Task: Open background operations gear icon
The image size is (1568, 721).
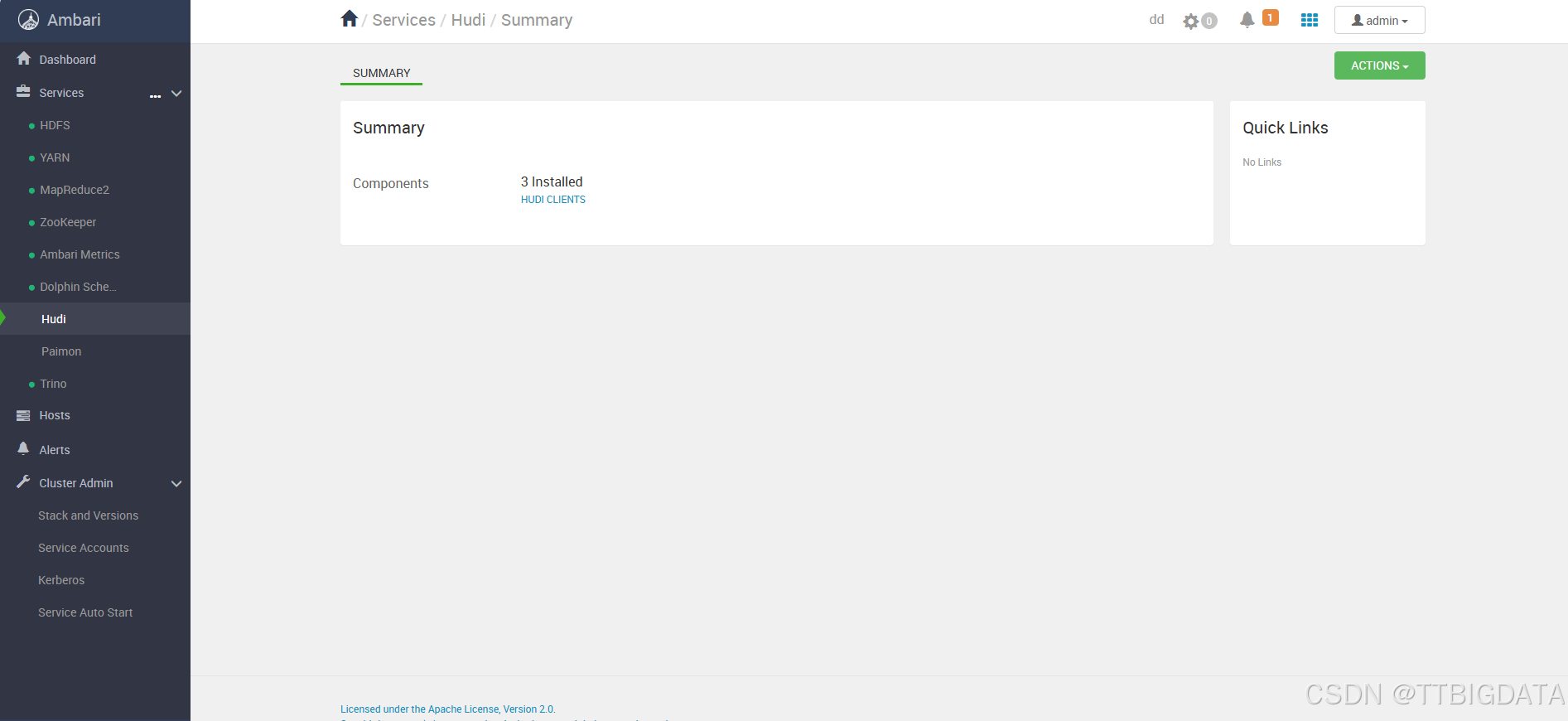Action: tap(1191, 21)
